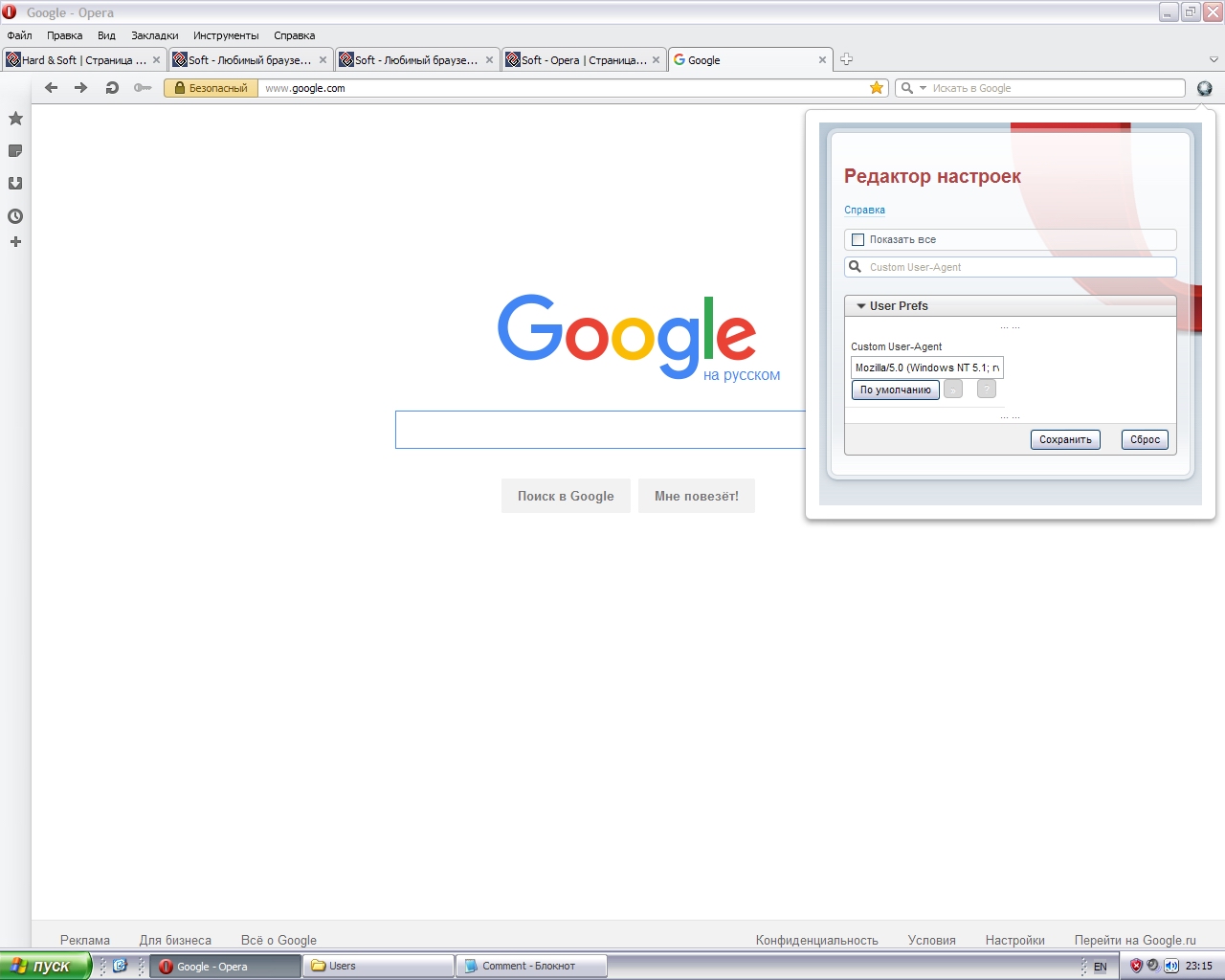Collapse the User Prefs section
This screenshot has width=1225, height=980.
tap(861, 306)
